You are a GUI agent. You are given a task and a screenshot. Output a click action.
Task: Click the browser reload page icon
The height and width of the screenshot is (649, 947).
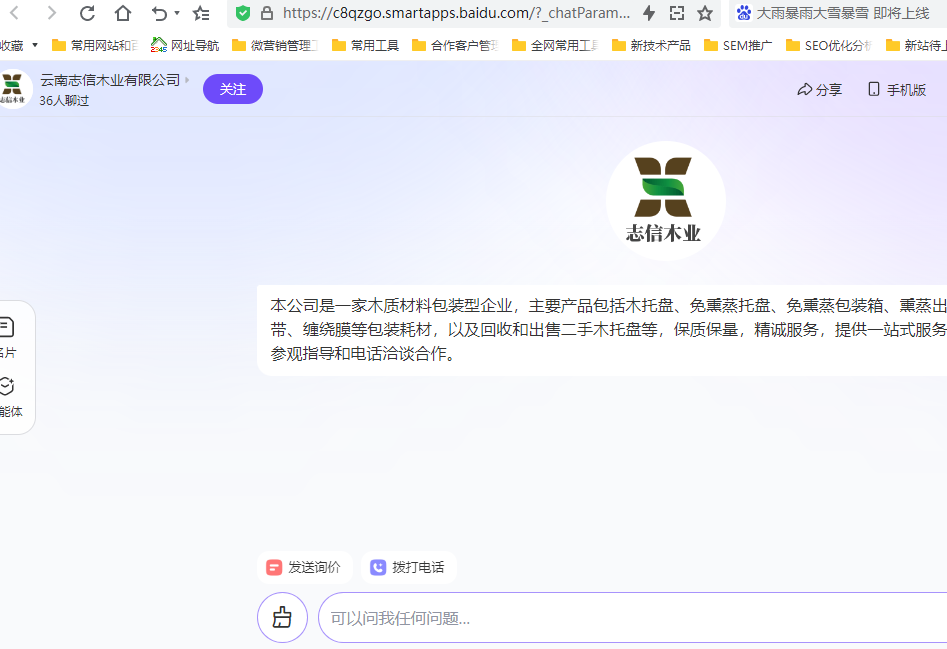pyautogui.click(x=87, y=13)
